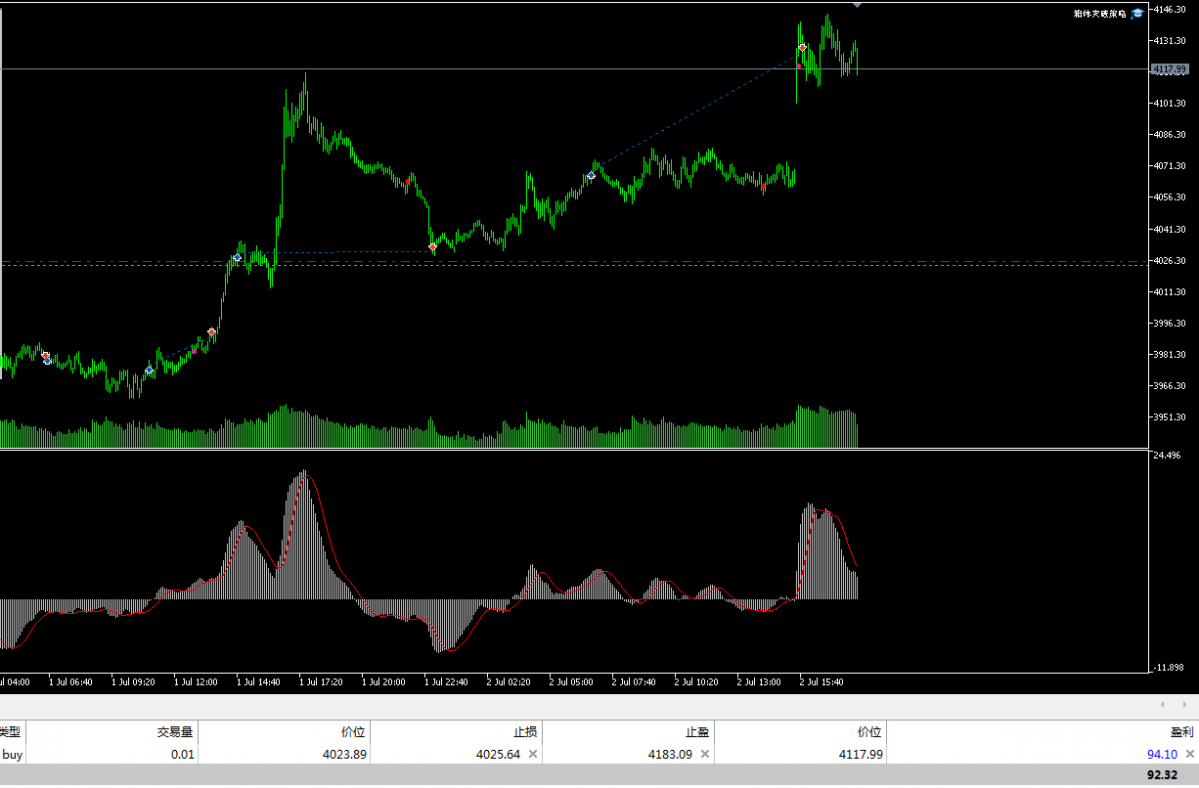Sort by the 盈利 column header
1199x788 pixels.
[x=1181, y=732]
